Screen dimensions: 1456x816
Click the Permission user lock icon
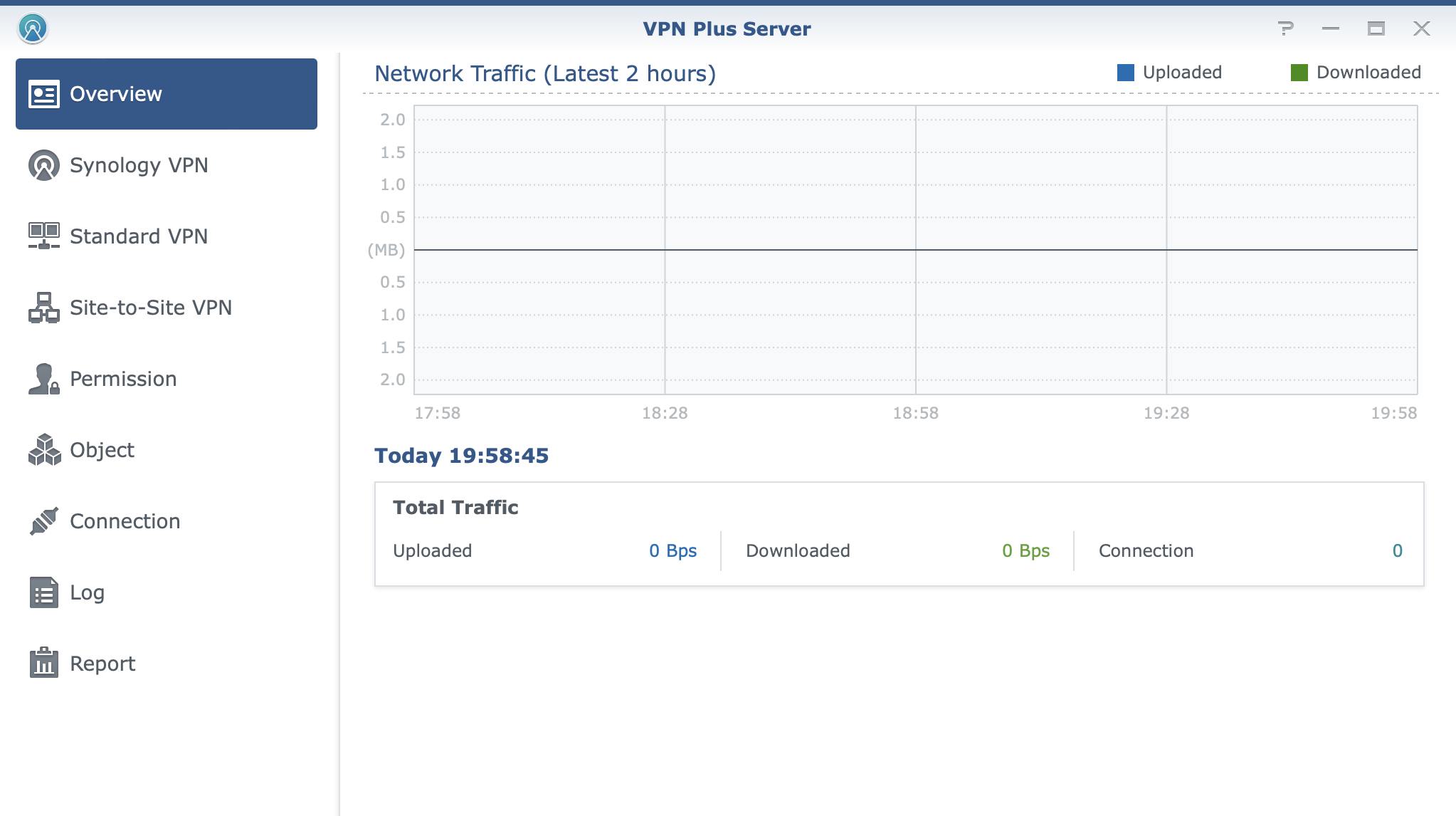pyautogui.click(x=44, y=379)
